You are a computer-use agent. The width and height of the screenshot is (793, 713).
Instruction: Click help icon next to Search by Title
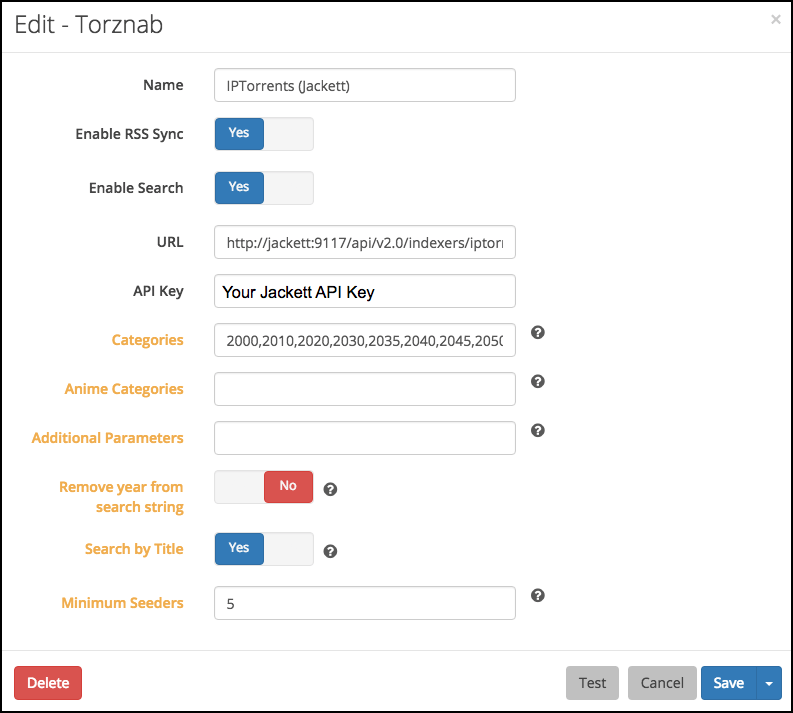coord(331,551)
